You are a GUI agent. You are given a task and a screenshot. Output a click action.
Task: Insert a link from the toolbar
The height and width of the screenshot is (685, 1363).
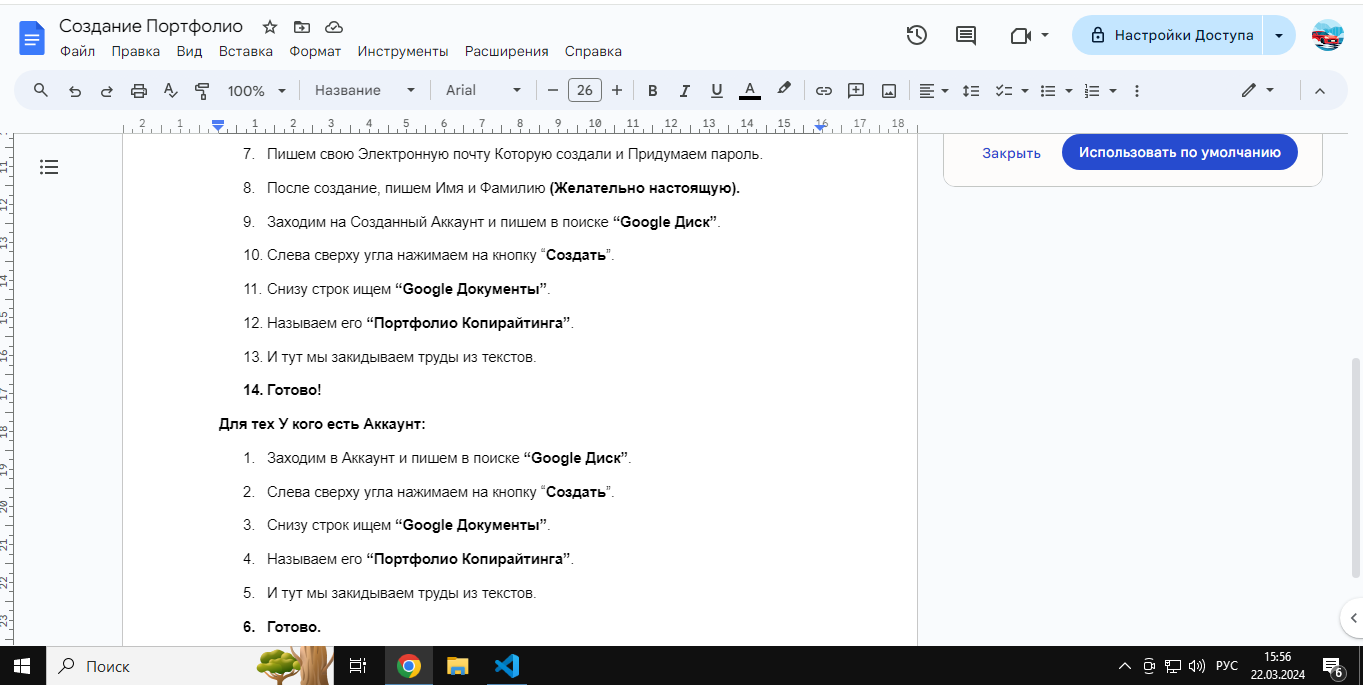coord(824,91)
